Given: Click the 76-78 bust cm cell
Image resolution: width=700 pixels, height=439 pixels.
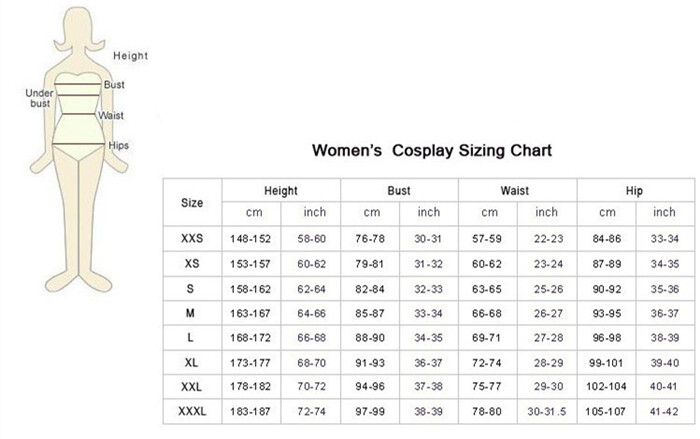Looking at the screenshot, I should pyautogui.click(x=371, y=239).
